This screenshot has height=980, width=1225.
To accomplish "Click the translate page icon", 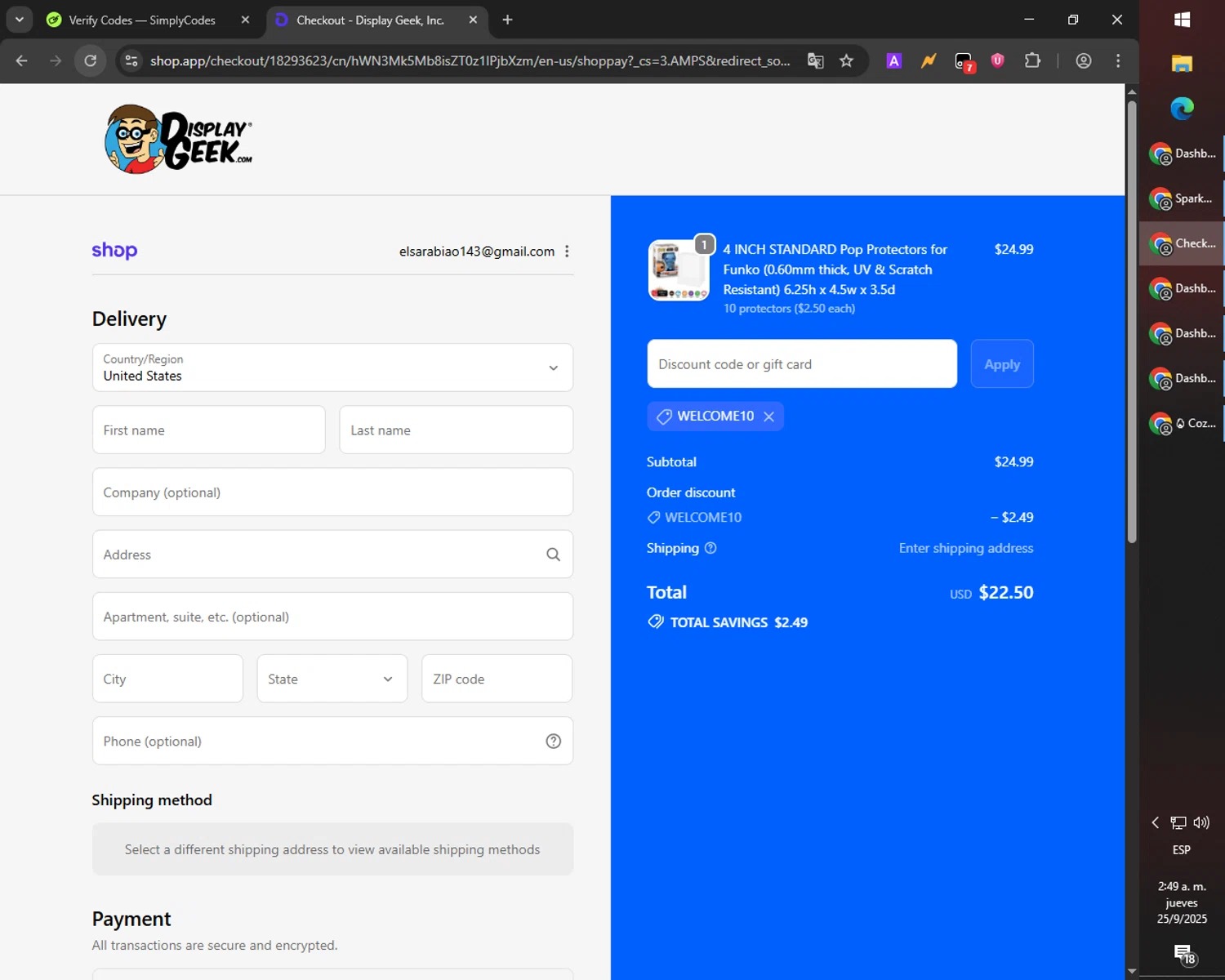I will point(815,60).
